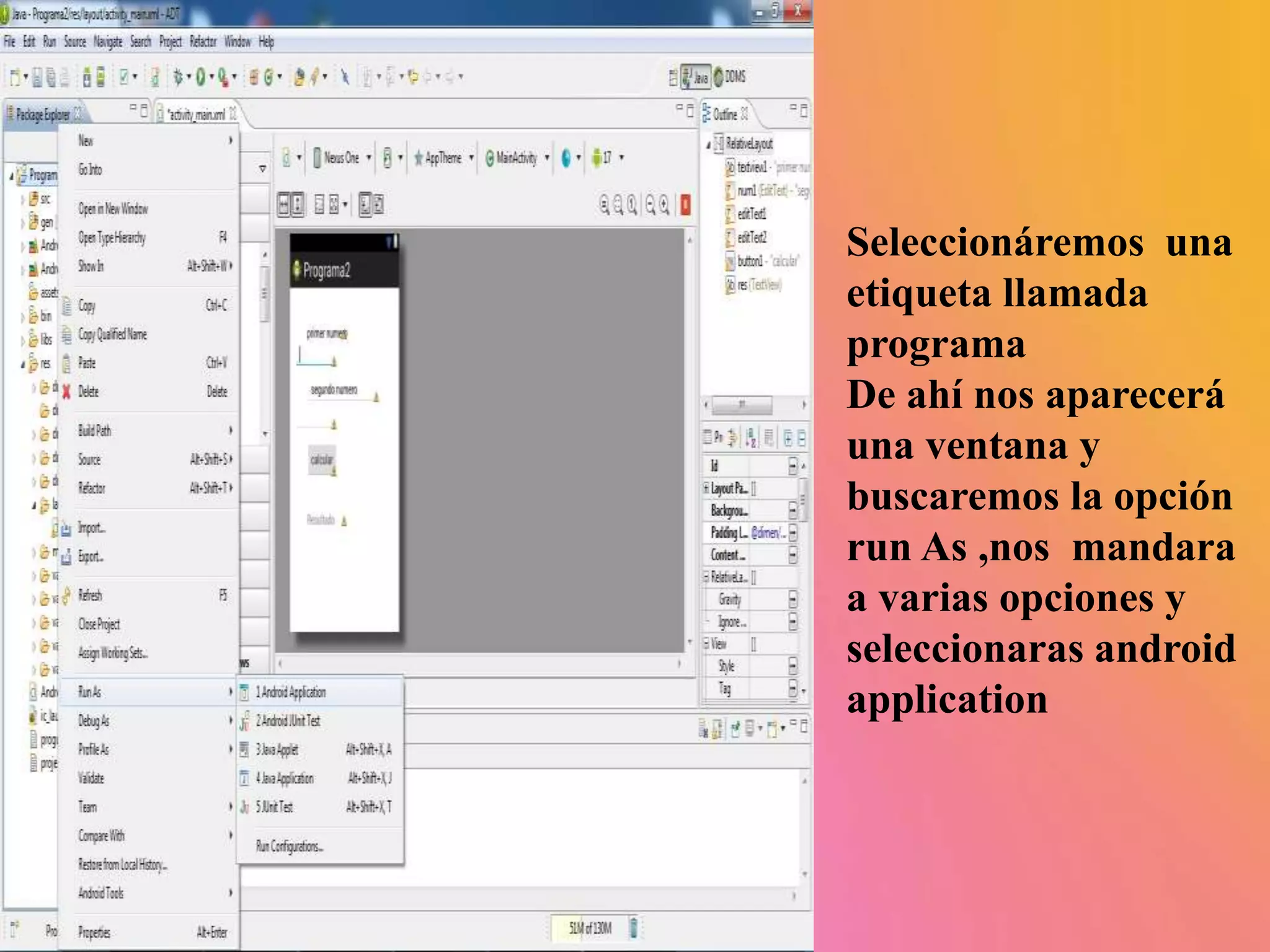Select the activity_main.xml editor tab

pyautogui.click(x=197, y=114)
